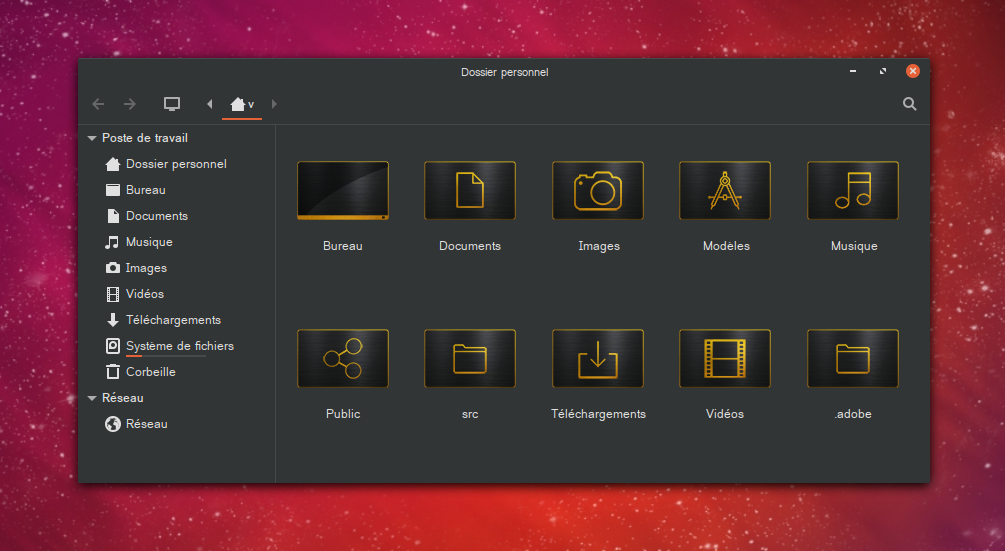Screen dimensions: 1005x551
Task: Select Téléchargements in the sidebar
Action: 163,320
